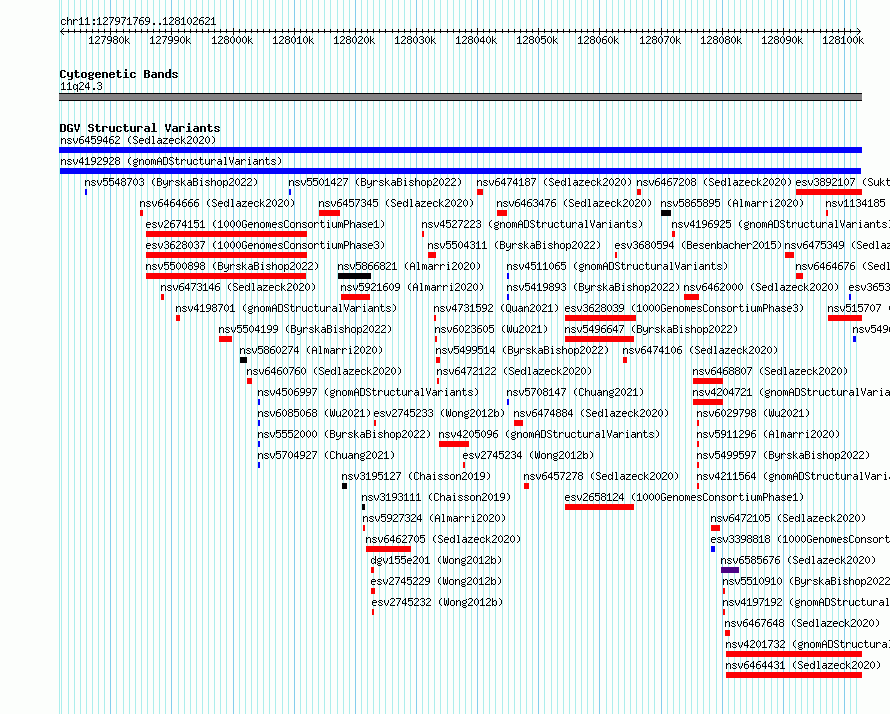The height and width of the screenshot is (714, 890).
Task: Select the dgv155e201 (Wong2012b) label
Action: tap(436, 560)
